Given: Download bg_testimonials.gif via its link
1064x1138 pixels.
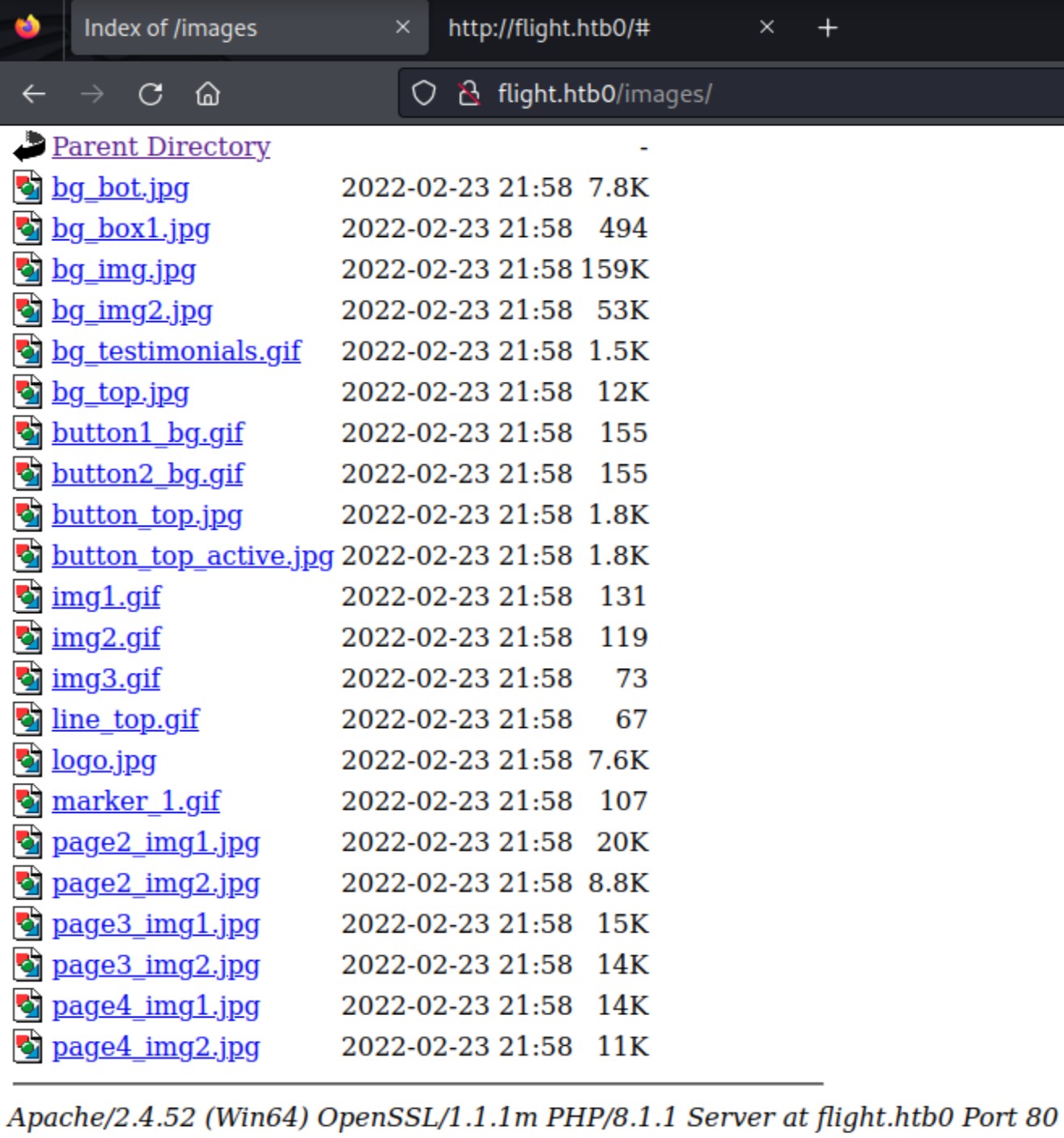Looking at the screenshot, I should tap(176, 350).
